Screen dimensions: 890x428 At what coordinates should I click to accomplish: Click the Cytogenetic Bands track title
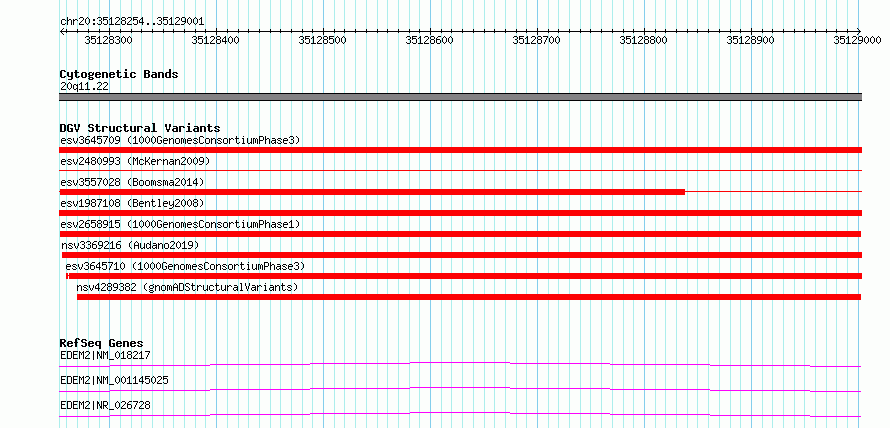coord(119,74)
